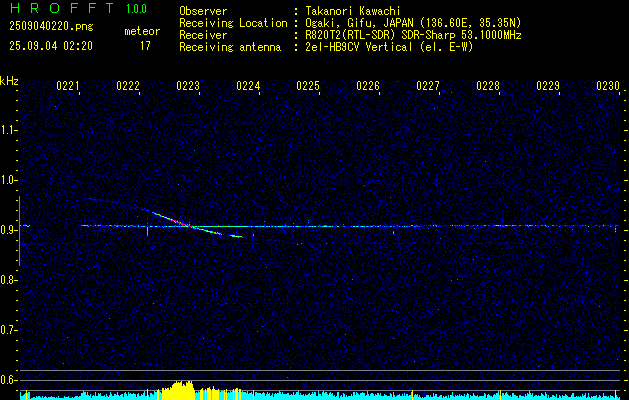Viewport: 629px width, 400px height.
Task: Click the file name 2509040220.png
Action: click(51, 27)
